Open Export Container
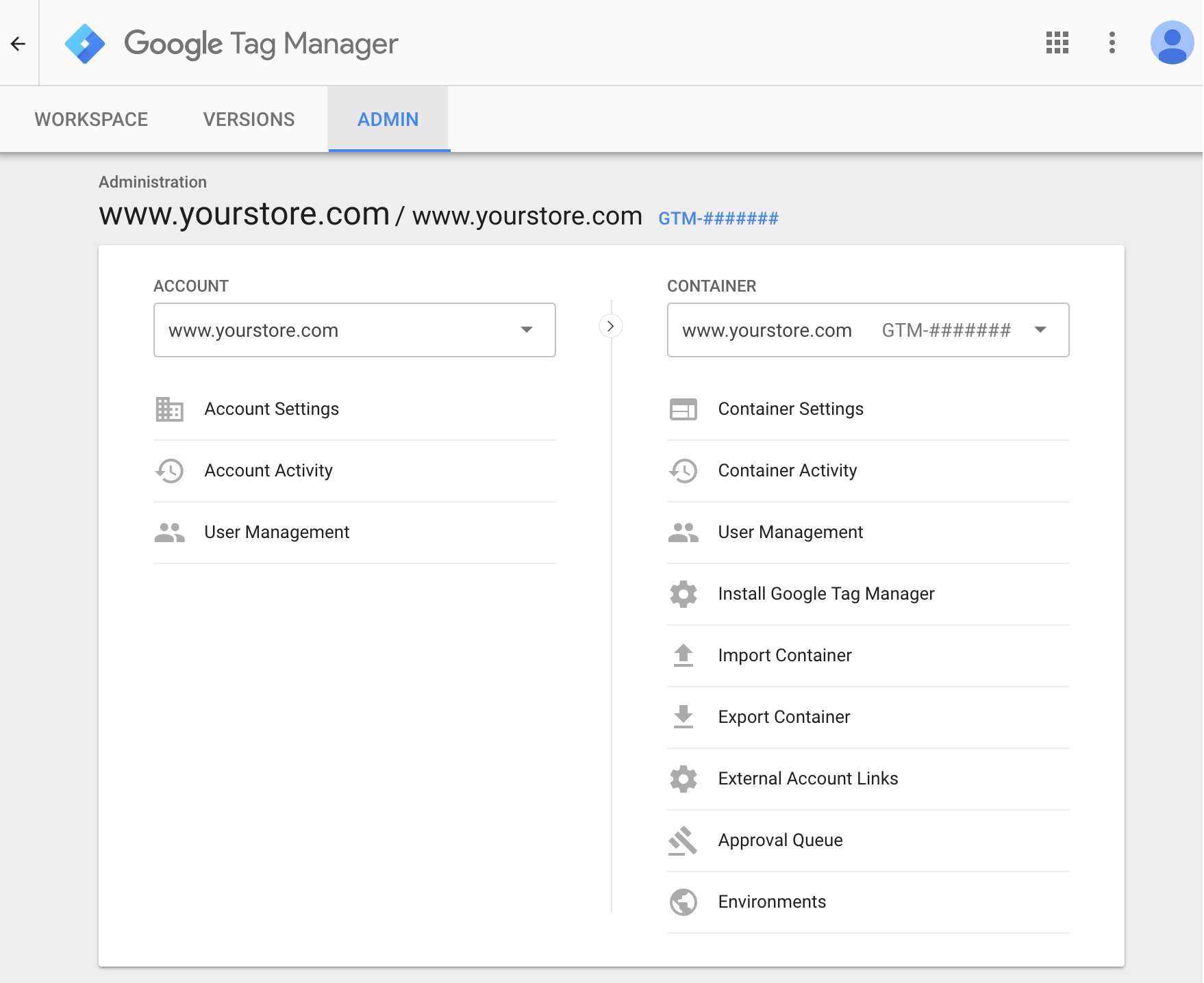Image resolution: width=1204 pixels, height=983 pixels. pos(868,717)
